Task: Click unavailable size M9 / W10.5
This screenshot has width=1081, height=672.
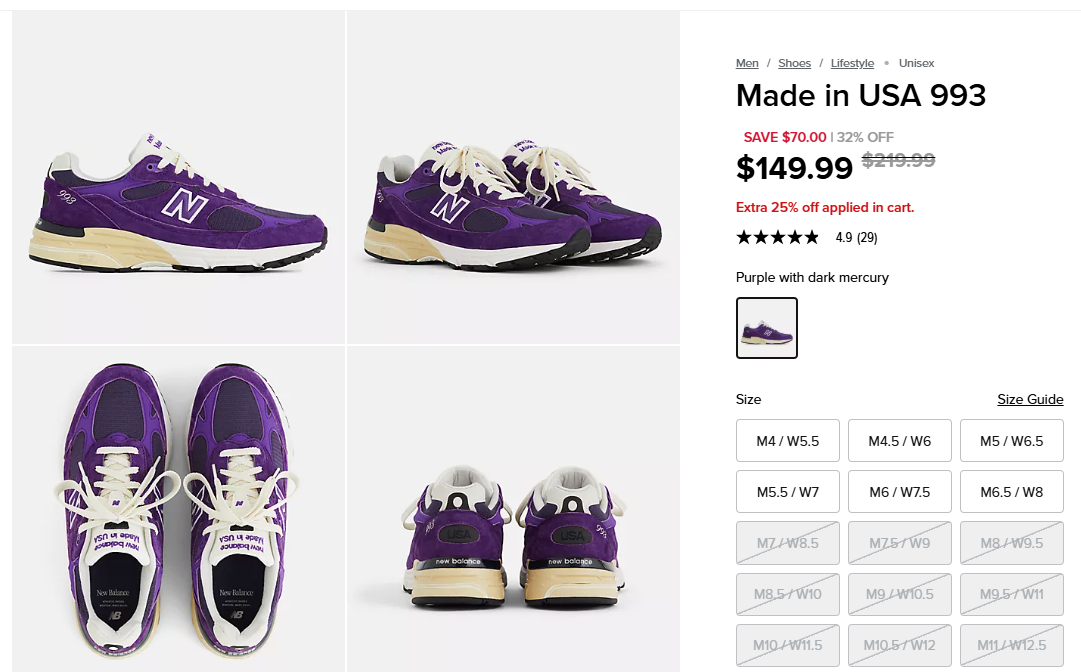Action: click(900, 594)
